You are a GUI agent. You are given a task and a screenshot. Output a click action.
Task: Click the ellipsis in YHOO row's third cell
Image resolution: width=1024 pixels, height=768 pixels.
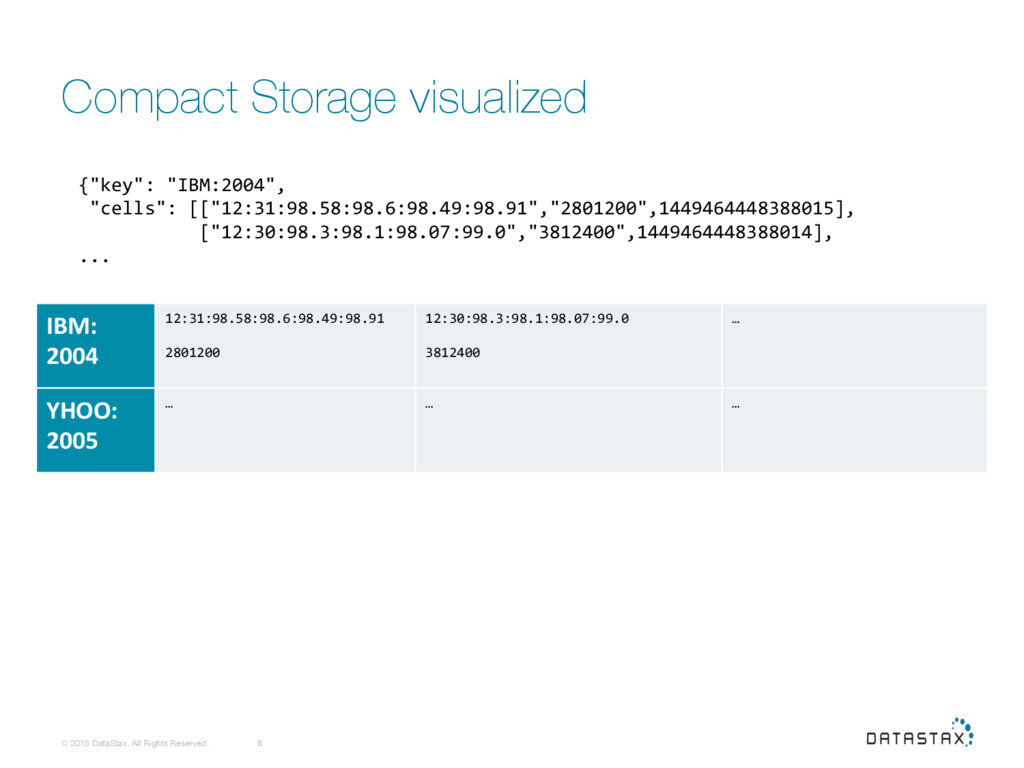click(x=735, y=406)
